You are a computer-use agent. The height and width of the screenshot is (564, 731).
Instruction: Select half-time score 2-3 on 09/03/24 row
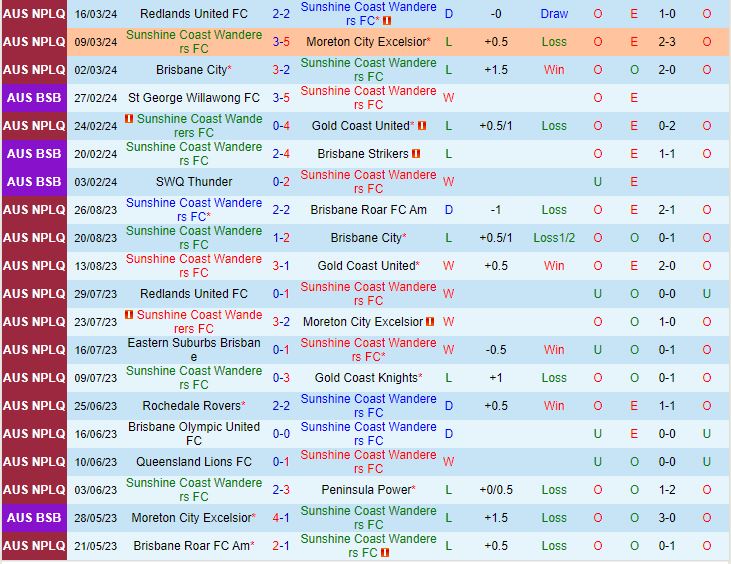coord(667,42)
